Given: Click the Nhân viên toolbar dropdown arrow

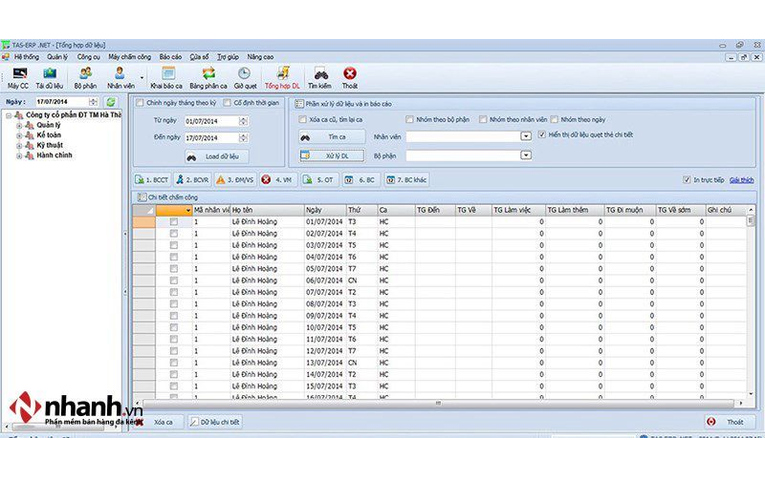Looking at the screenshot, I should pyautogui.click(x=142, y=78).
